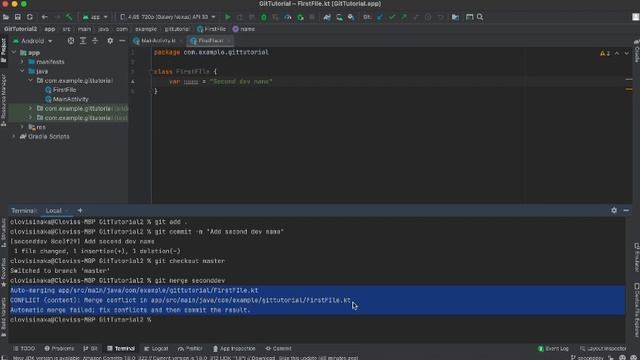Click the Git Commit checkmark icon
Viewport: 640px width, 360px height.
pyautogui.click(x=392, y=17)
